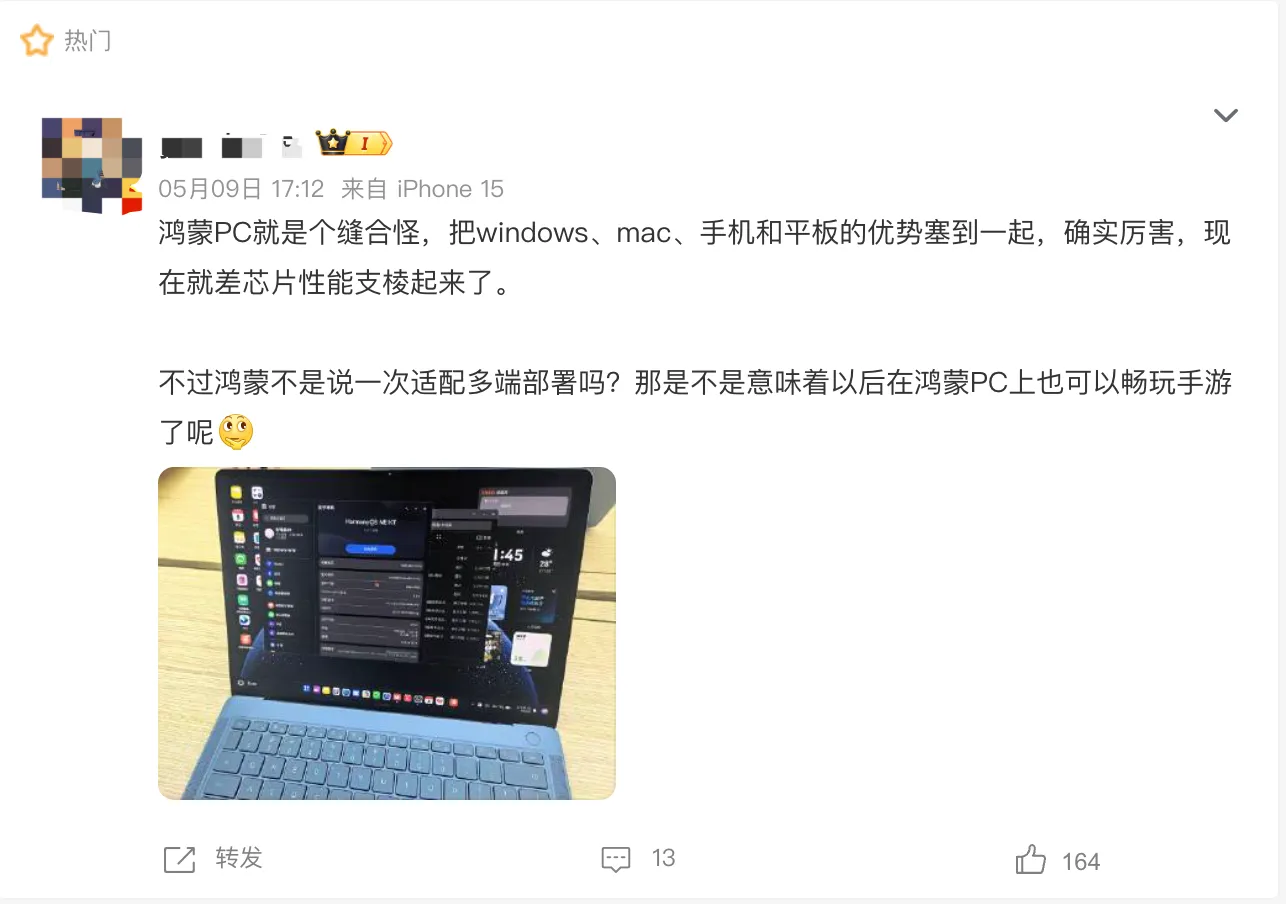
Task: Click the paragraph starting 鸿蒙PC就是个缝合怪
Action: (x=694, y=258)
